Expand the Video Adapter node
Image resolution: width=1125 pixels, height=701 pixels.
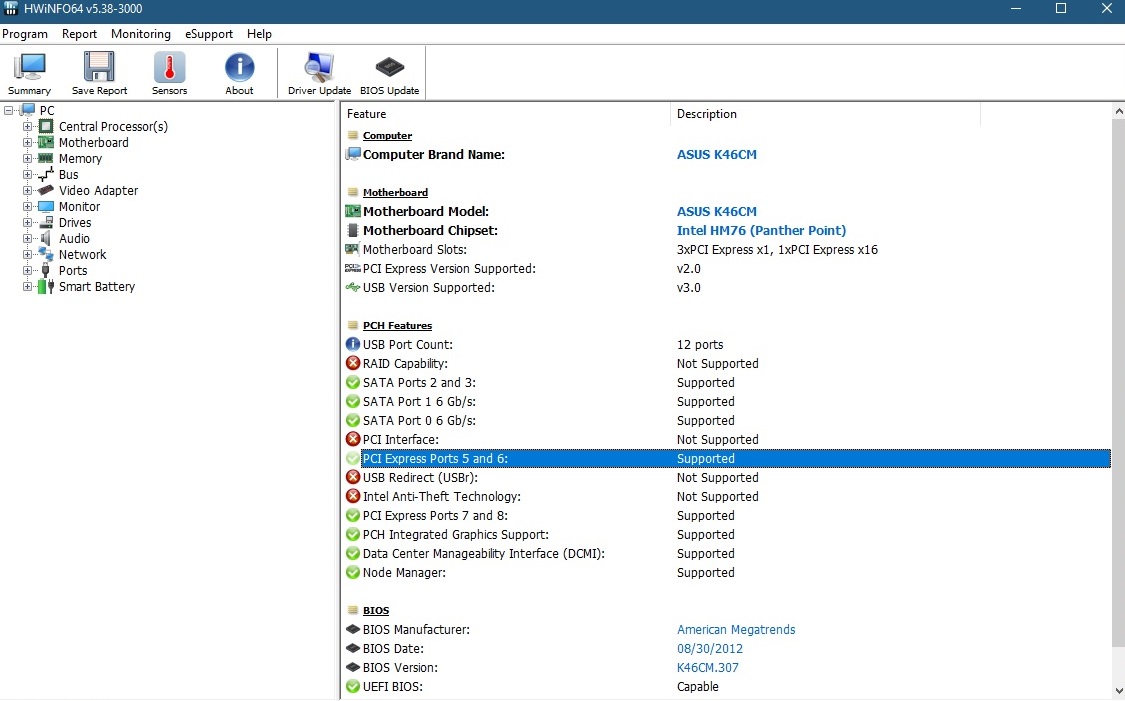click(27, 190)
